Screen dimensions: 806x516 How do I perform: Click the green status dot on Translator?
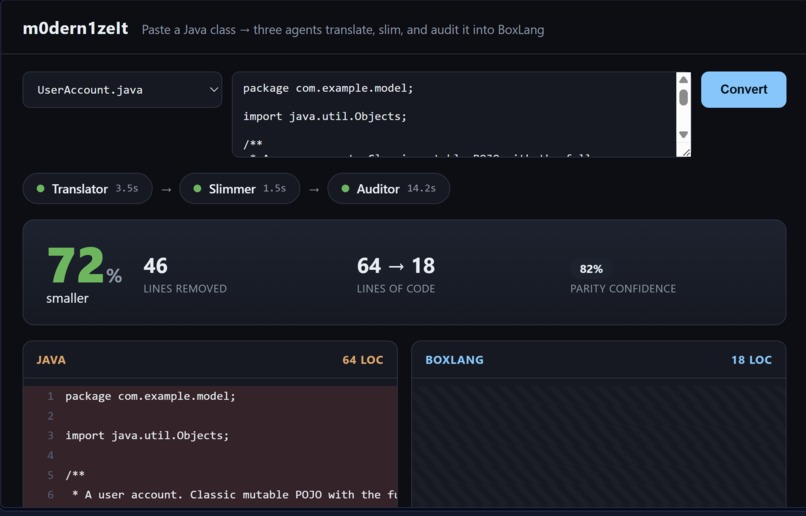pyautogui.click(x=41, y=189)
